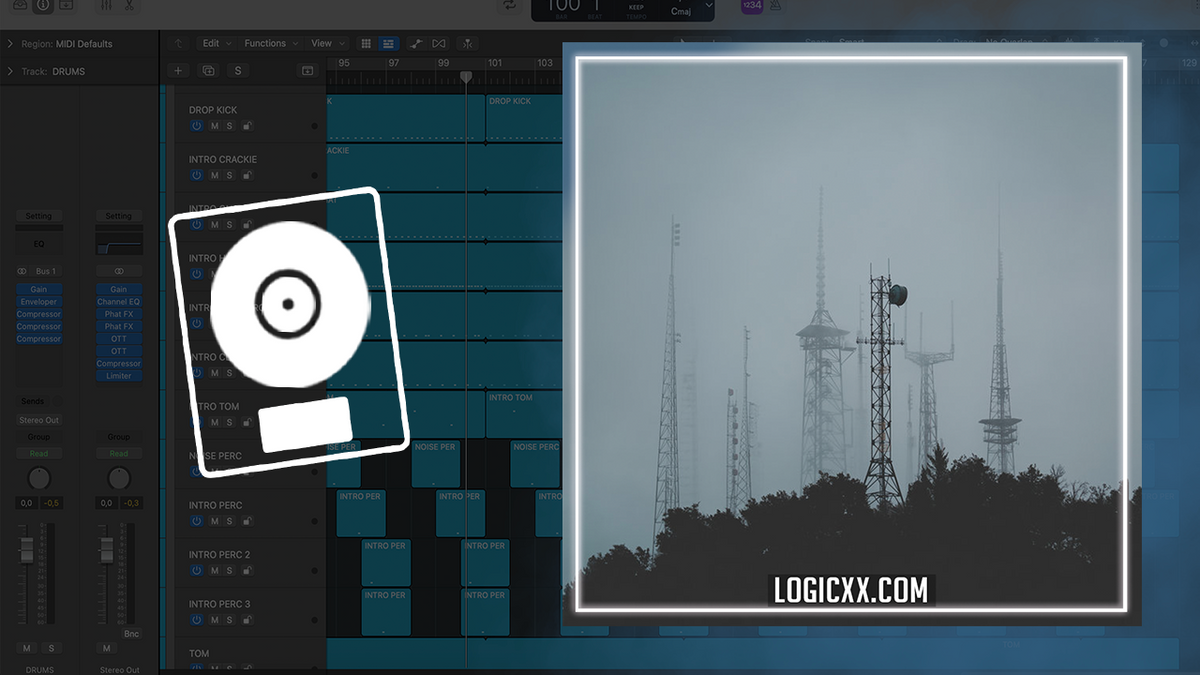This screenshot has height=675, width=1200.
Task: Click the catch playhead arrow icon
Action: [x=178, y=43]
